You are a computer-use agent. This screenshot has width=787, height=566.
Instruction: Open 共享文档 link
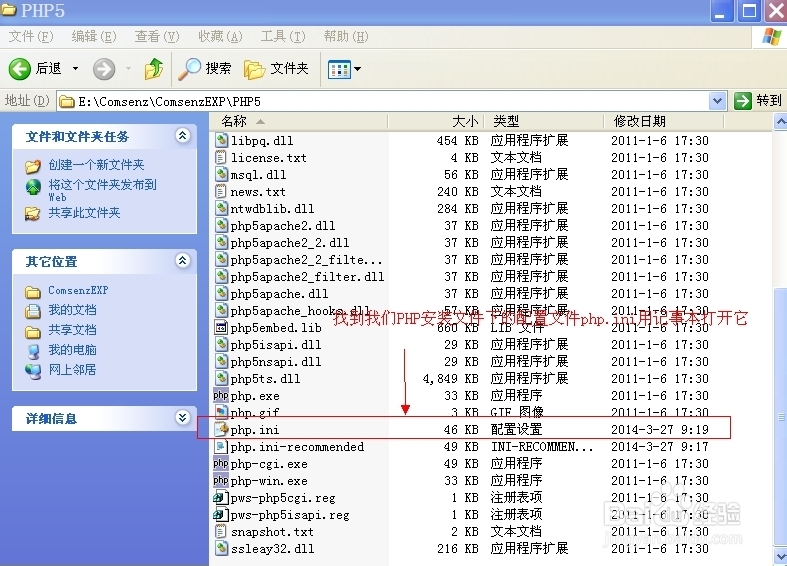(x=72, y=330)
